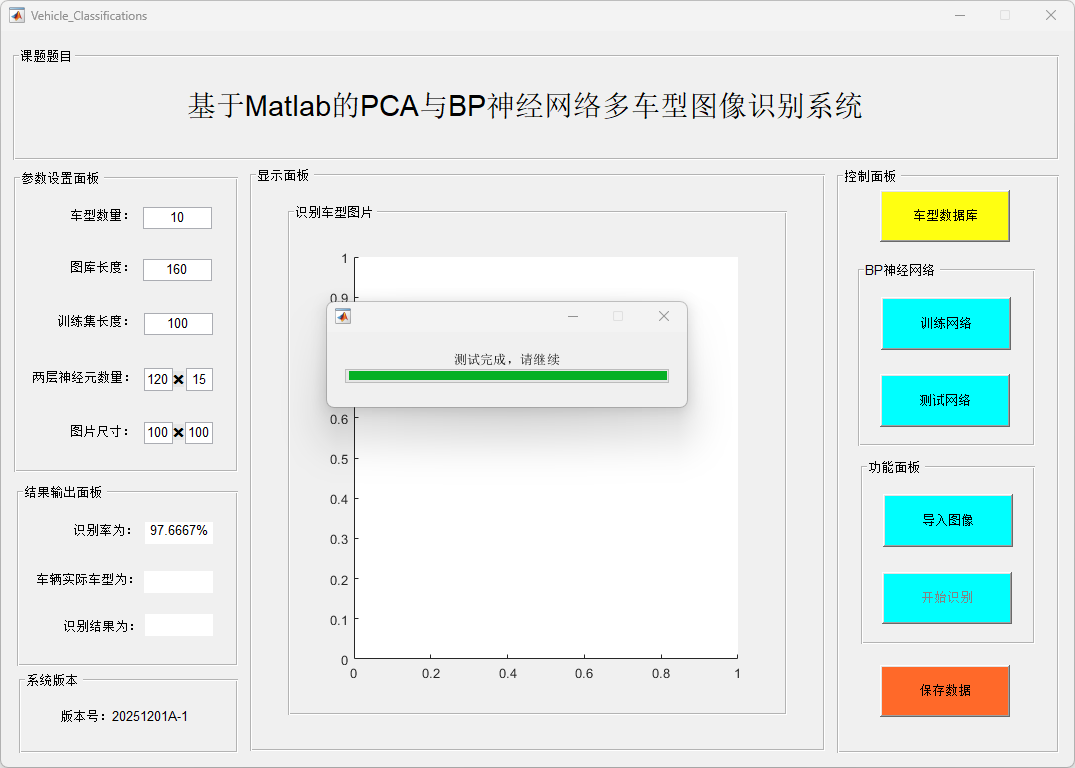Image resolution: width=1075 pixels, height=768 pixels.
Task: Select the 图库长度 value field
Action: pyautogui.click(x=177, y=270)
